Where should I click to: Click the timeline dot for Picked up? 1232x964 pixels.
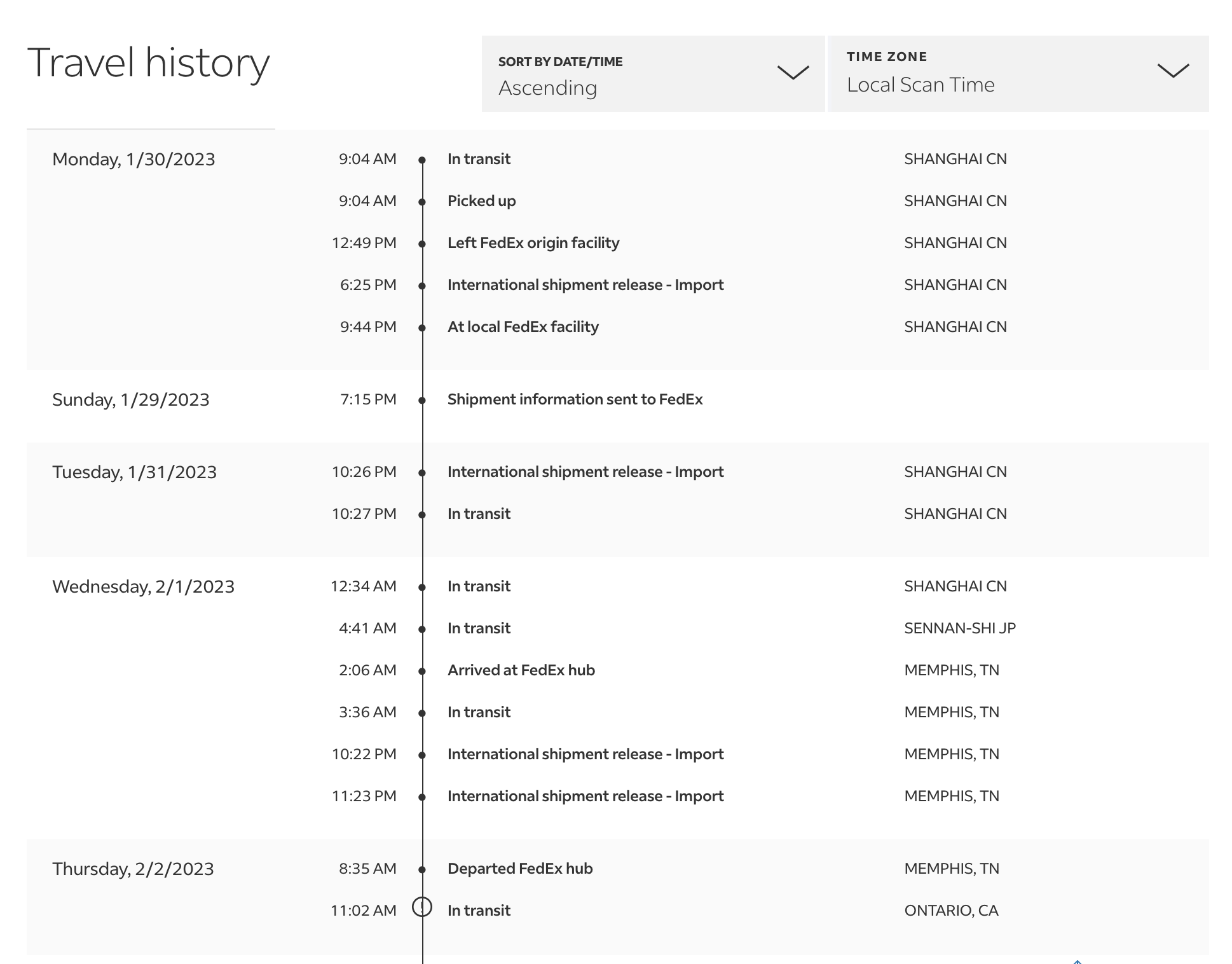click(x=422, y=202)
